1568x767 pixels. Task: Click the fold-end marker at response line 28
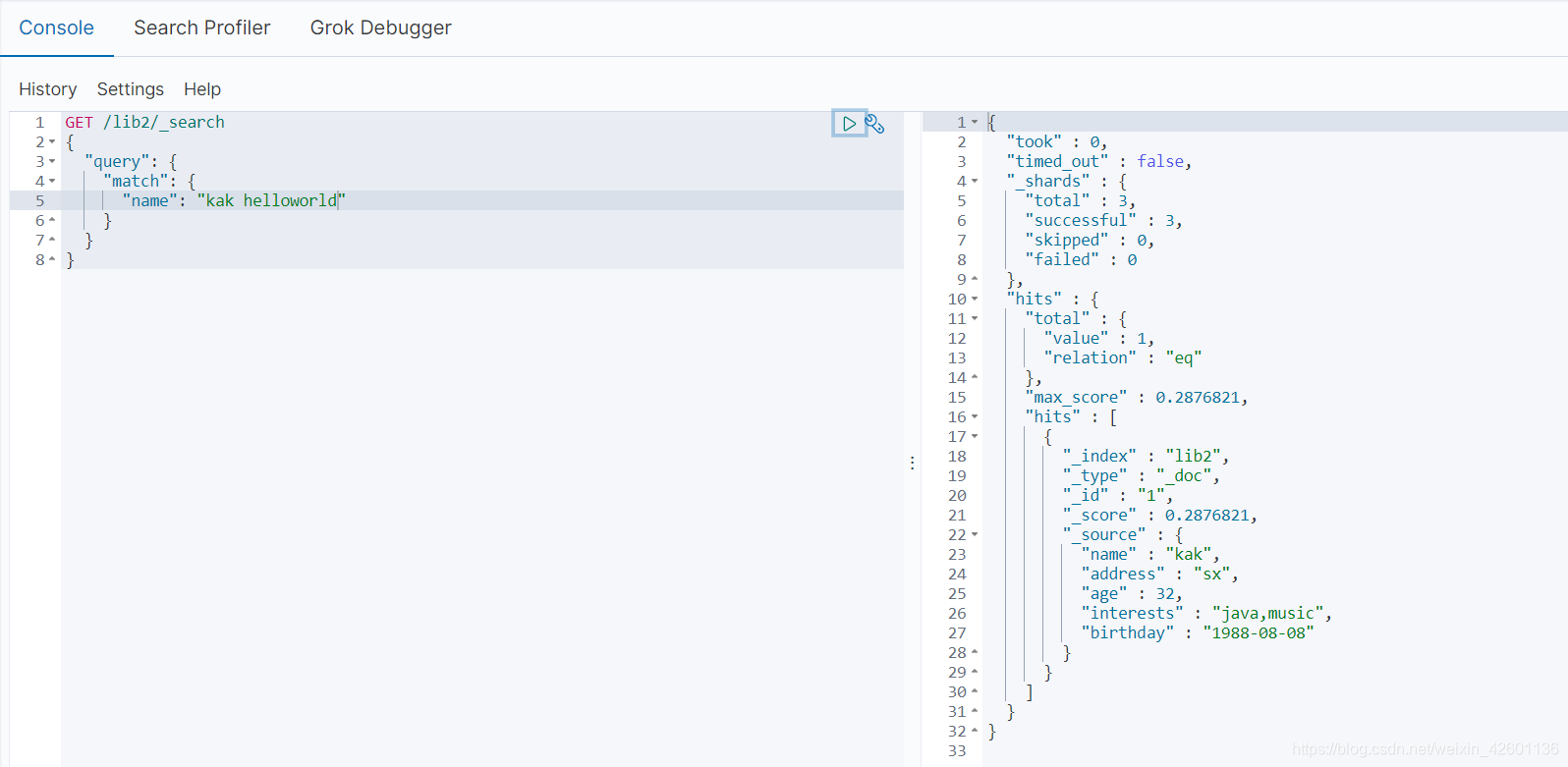pos(975,653)
